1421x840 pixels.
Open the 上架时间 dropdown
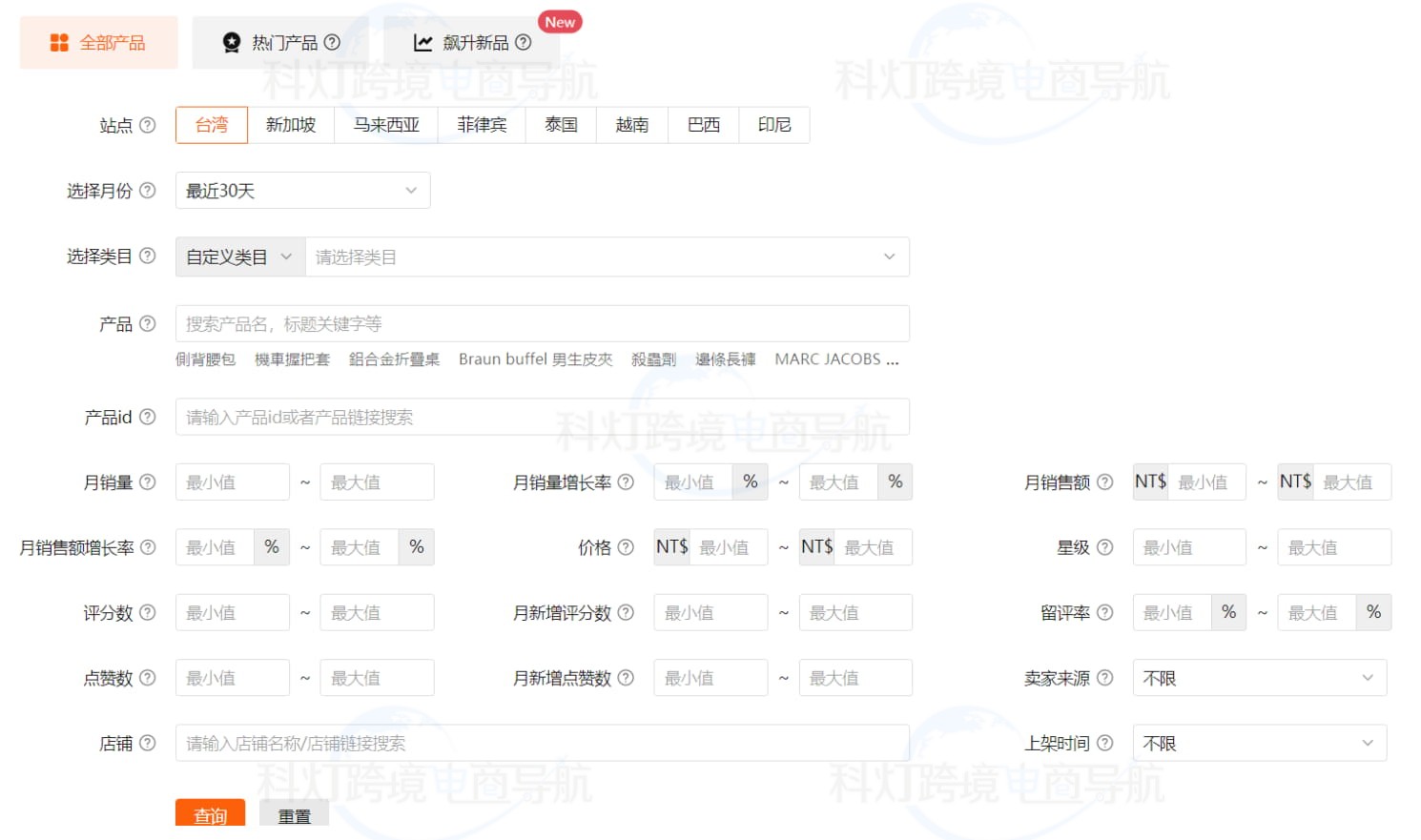point(1259,743)
